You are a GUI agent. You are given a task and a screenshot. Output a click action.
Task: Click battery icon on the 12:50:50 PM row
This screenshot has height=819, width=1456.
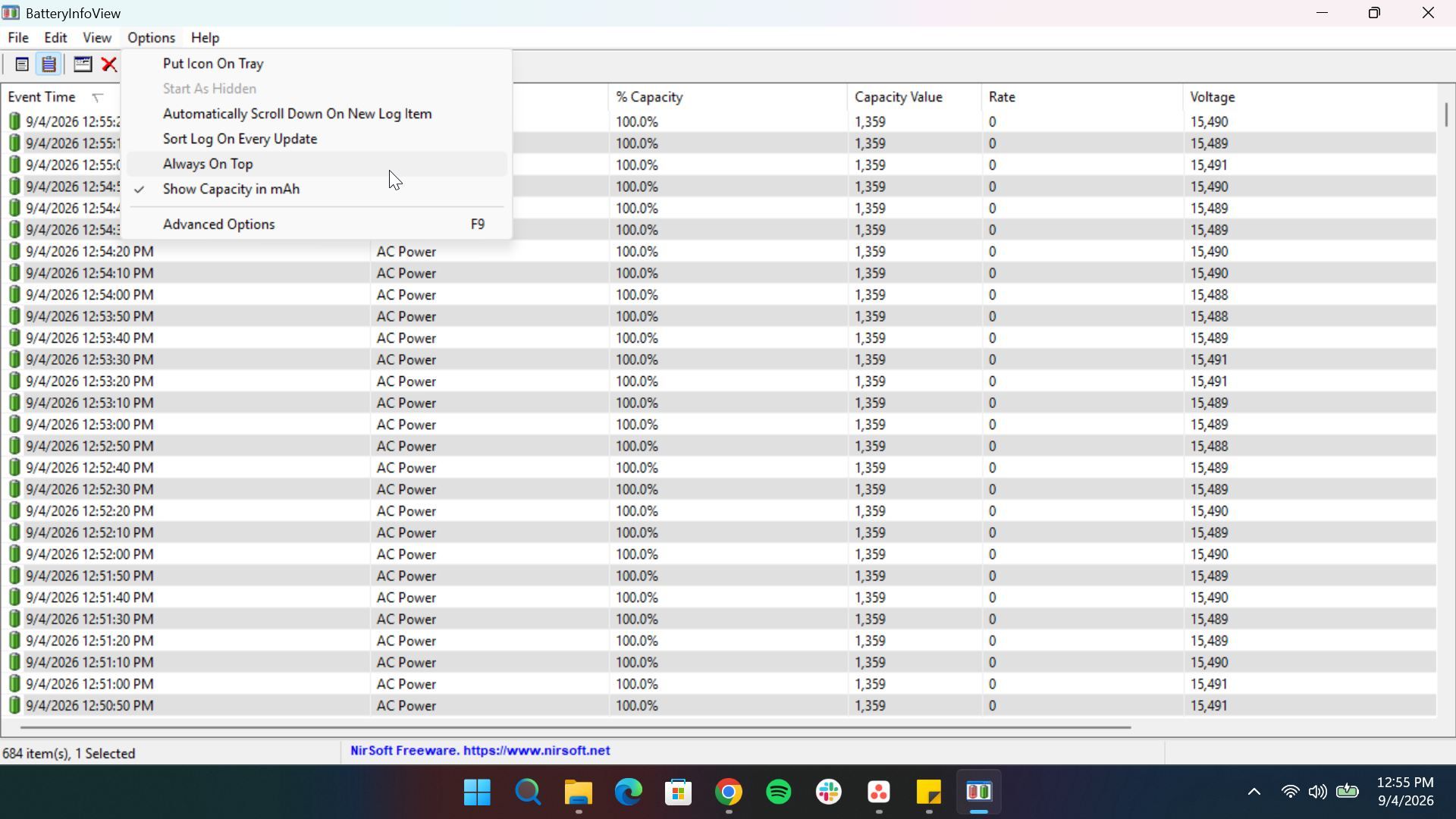point(14,706)
